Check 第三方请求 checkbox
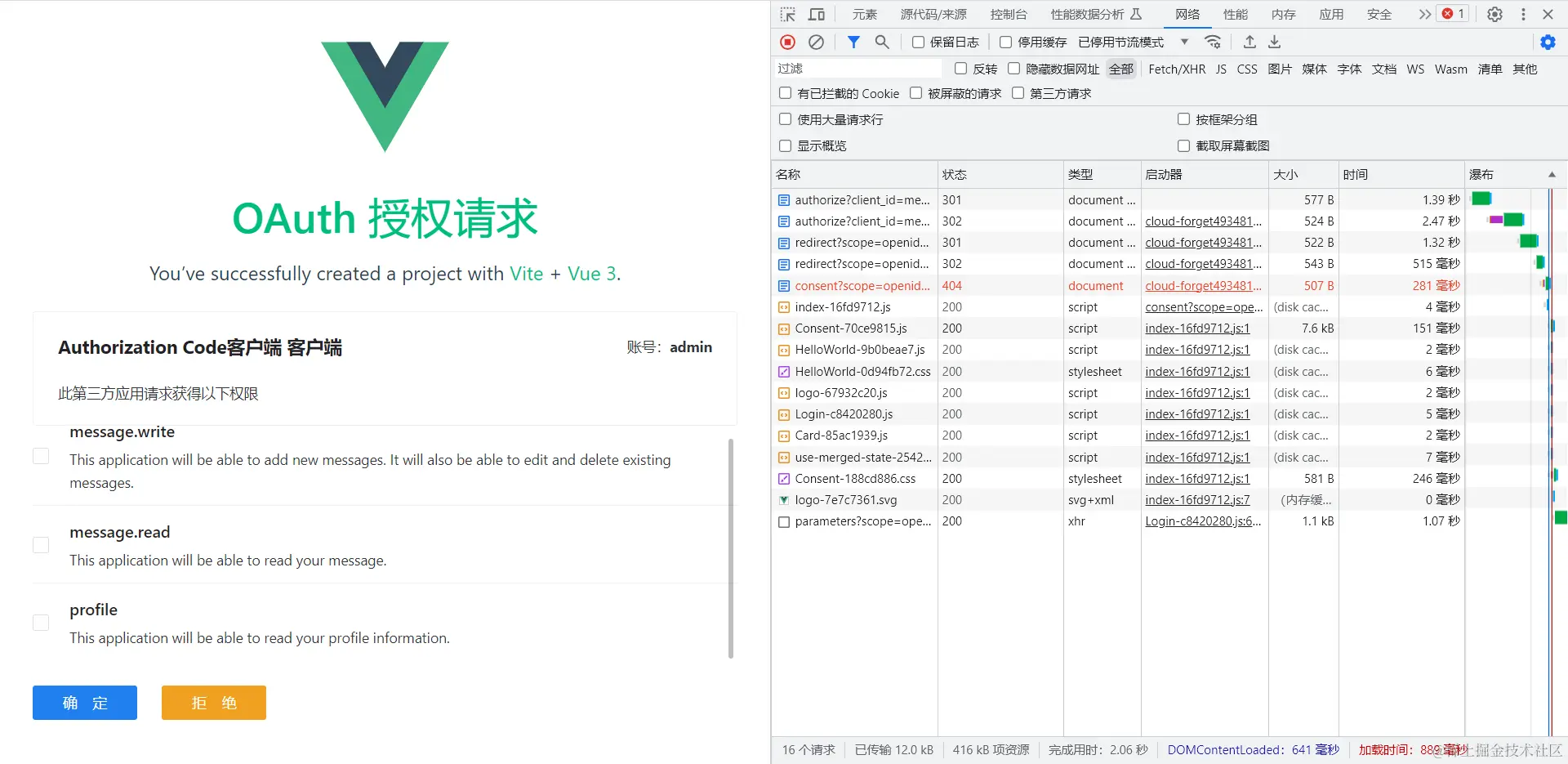The image size is (1568, 764). pos(1018,93)
